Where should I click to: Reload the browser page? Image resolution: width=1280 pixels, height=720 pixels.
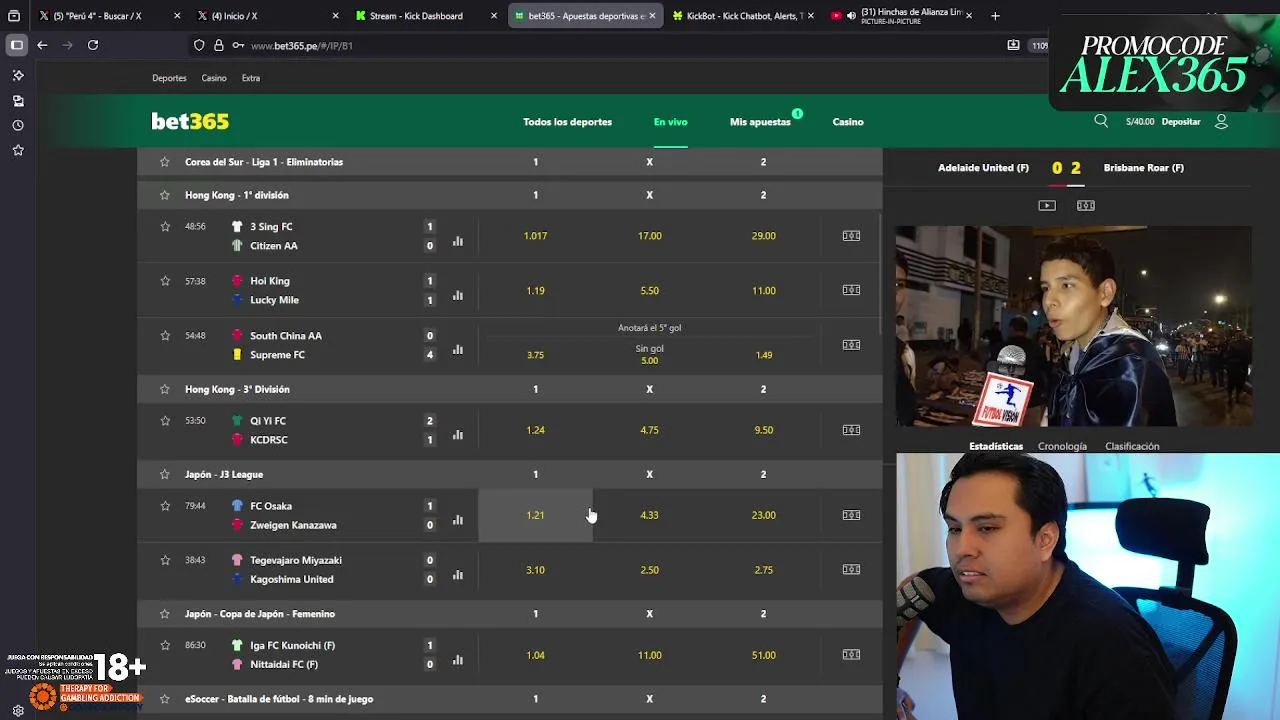93,45
